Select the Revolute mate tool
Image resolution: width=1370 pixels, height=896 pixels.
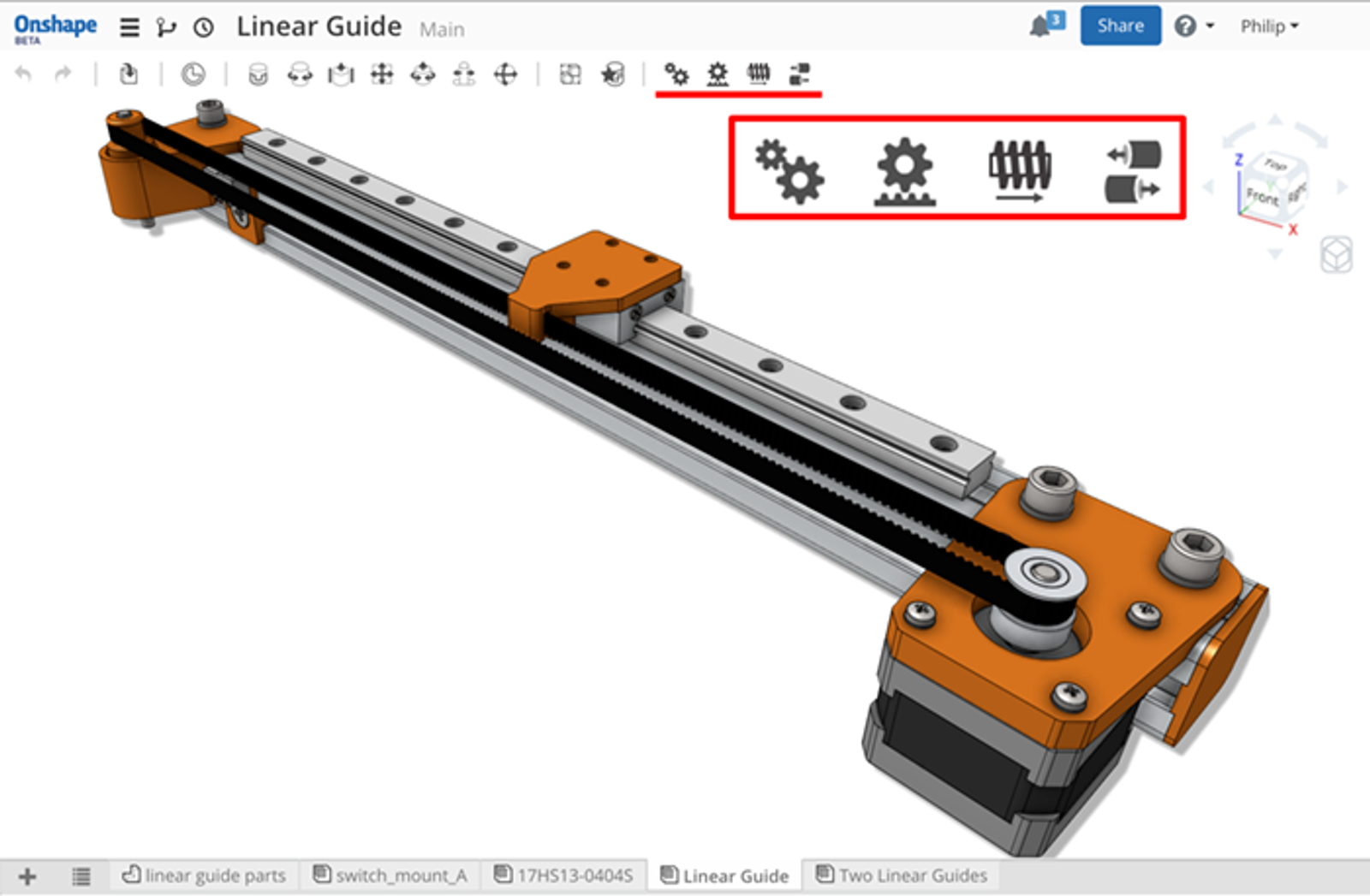point(300,75)
